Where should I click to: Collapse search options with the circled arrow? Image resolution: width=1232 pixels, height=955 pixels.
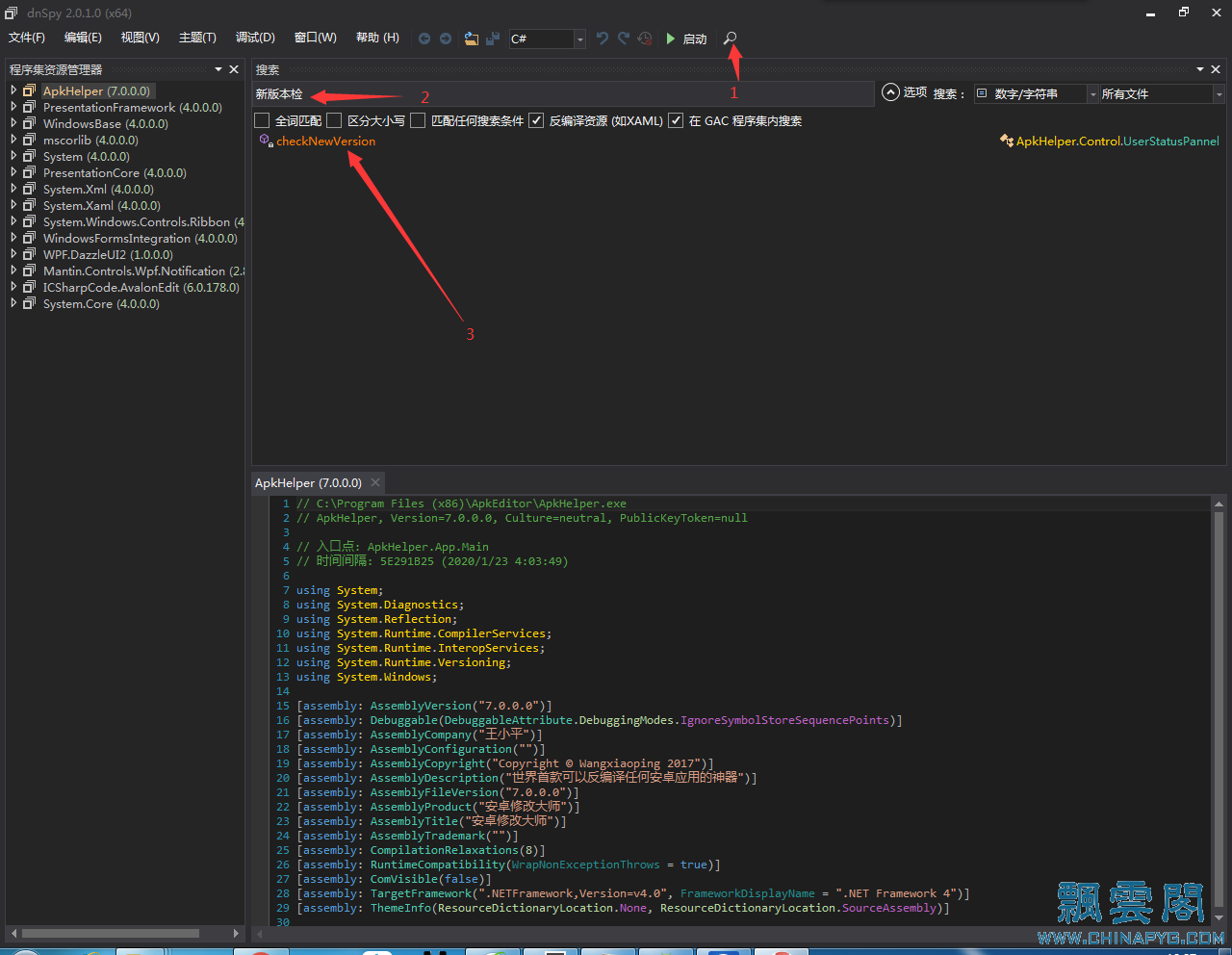(x=890, y=92)
